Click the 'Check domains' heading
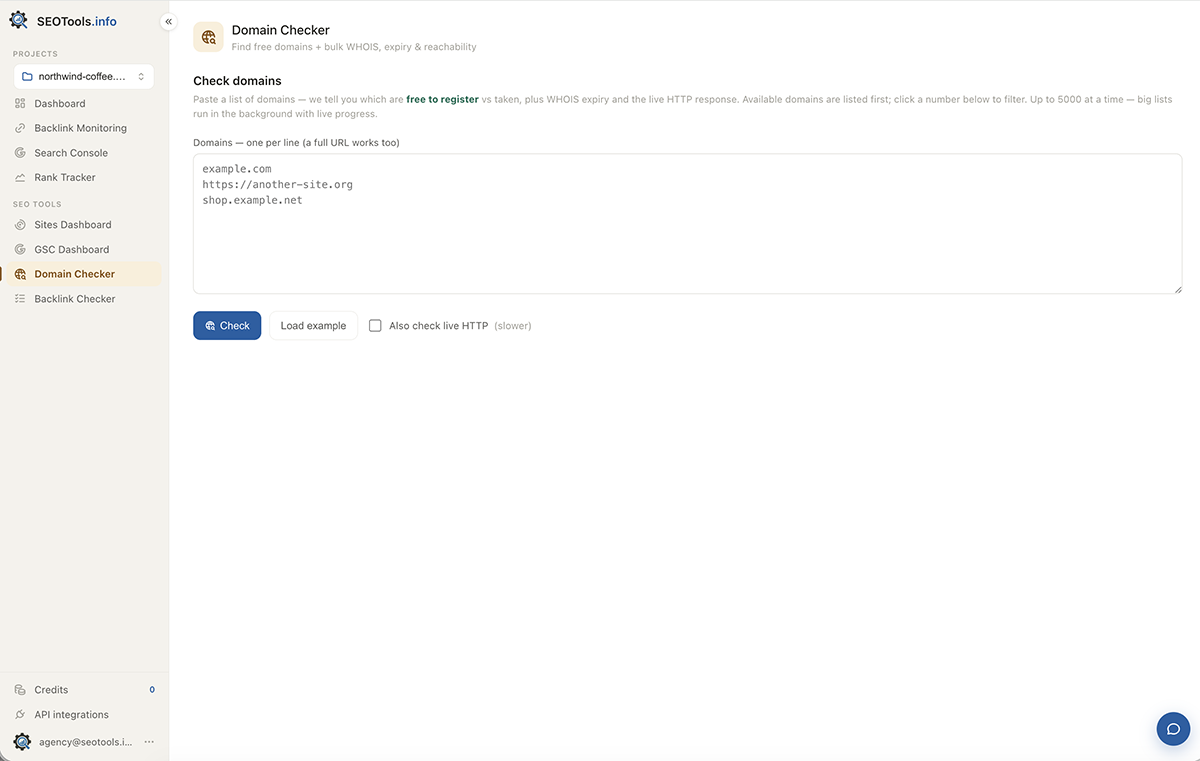The height and width of the screenshot is (761, 1200). coord(237,81)
